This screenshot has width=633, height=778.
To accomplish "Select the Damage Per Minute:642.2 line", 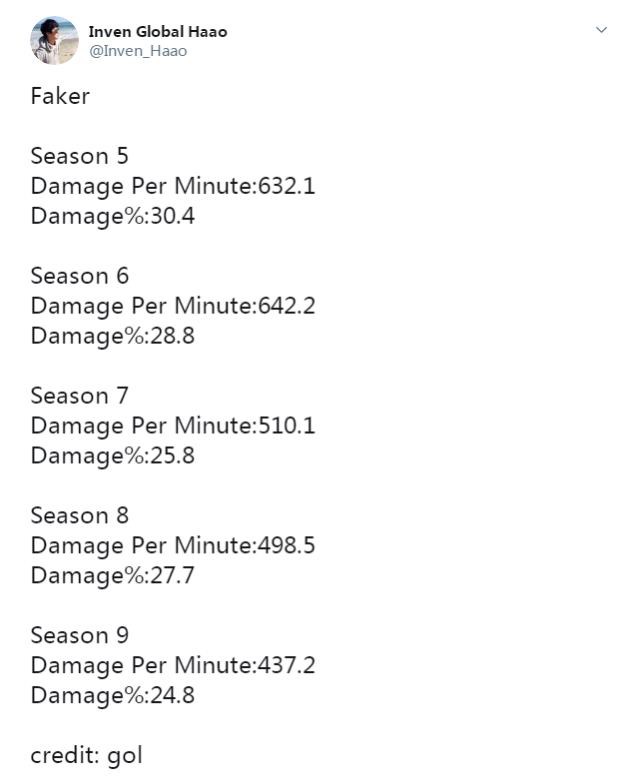I will coord(173,307).
